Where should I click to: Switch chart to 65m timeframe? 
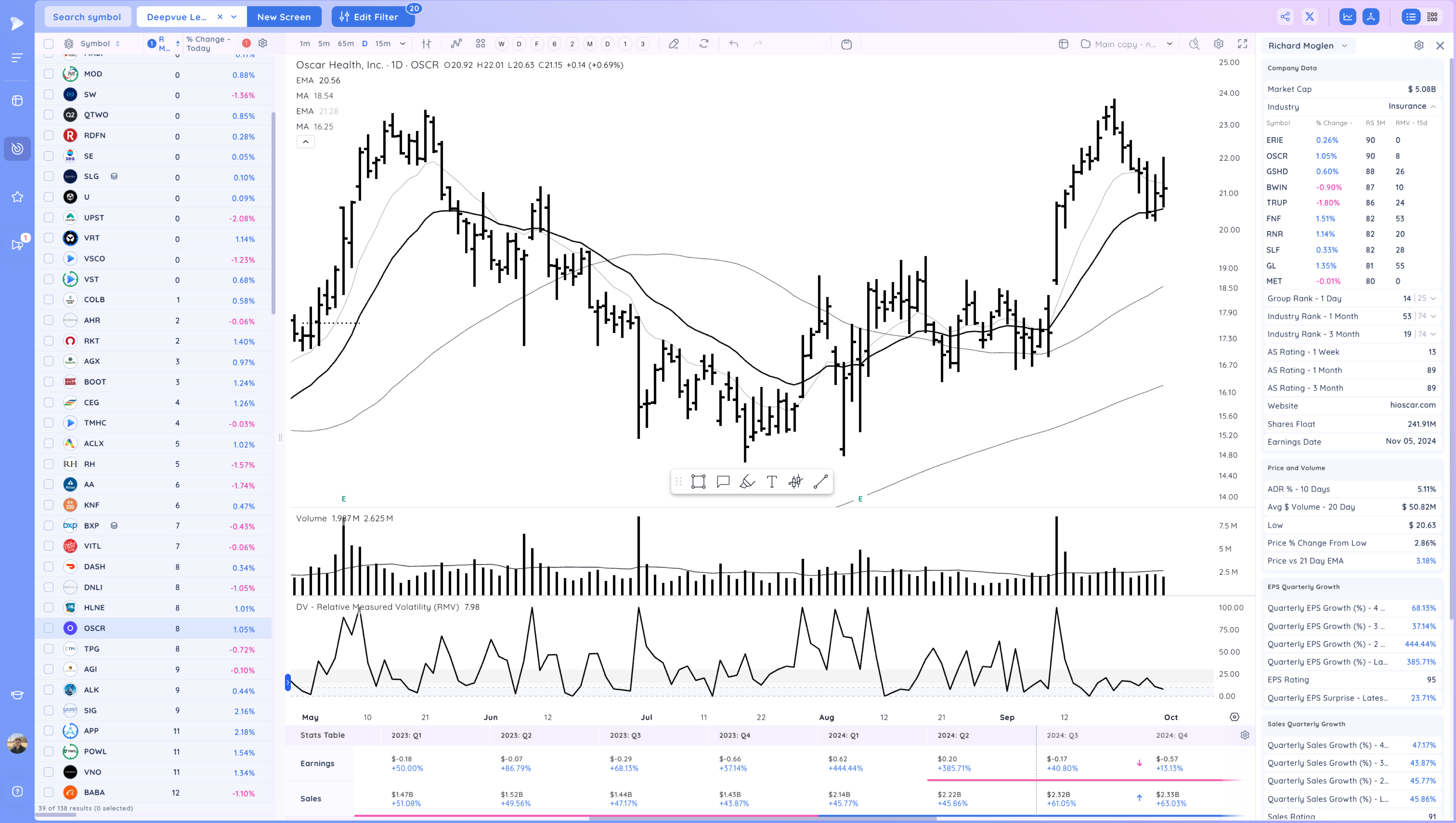tap(345, 44)
